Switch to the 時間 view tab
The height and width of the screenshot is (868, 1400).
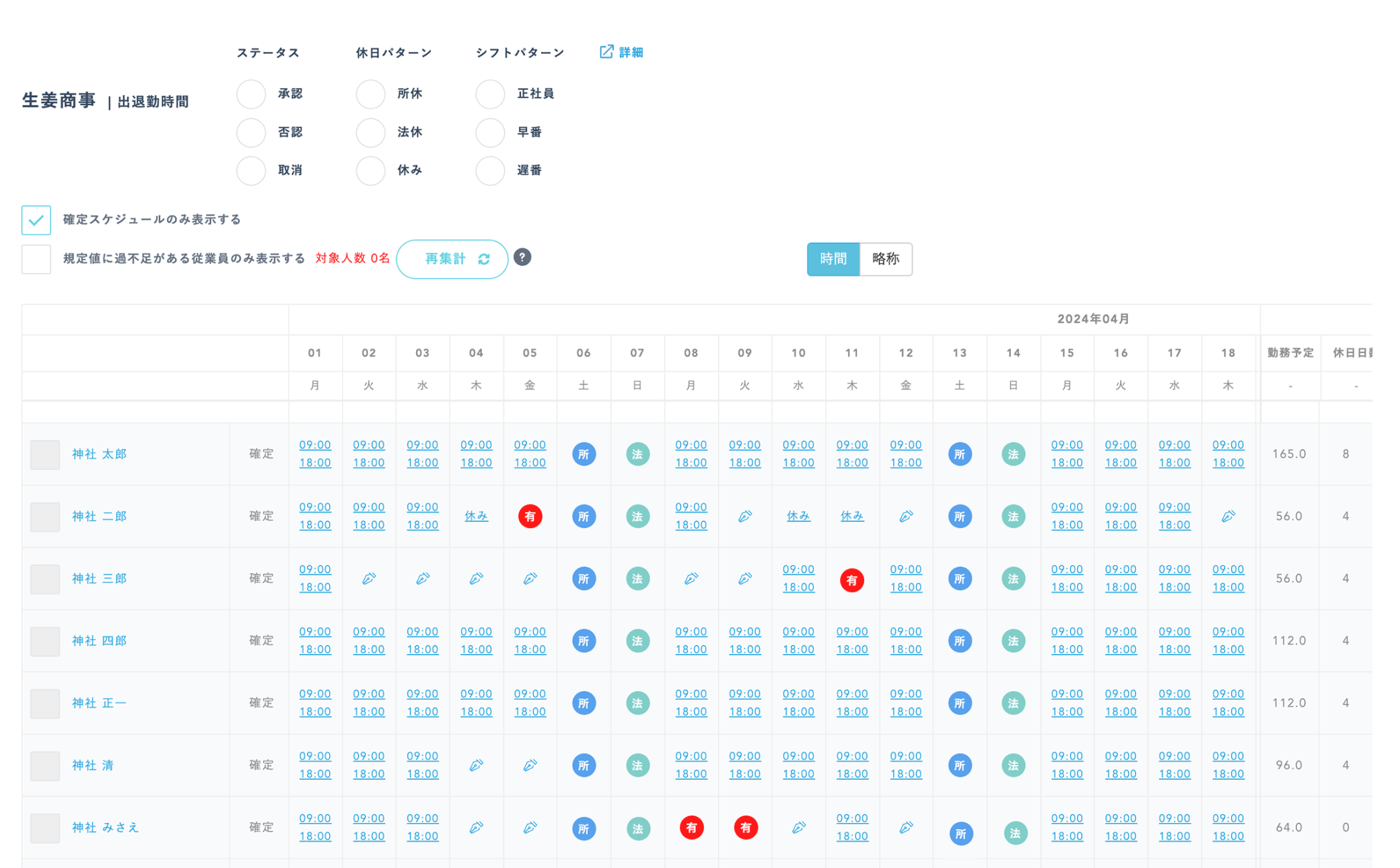[x=833, y=259]
